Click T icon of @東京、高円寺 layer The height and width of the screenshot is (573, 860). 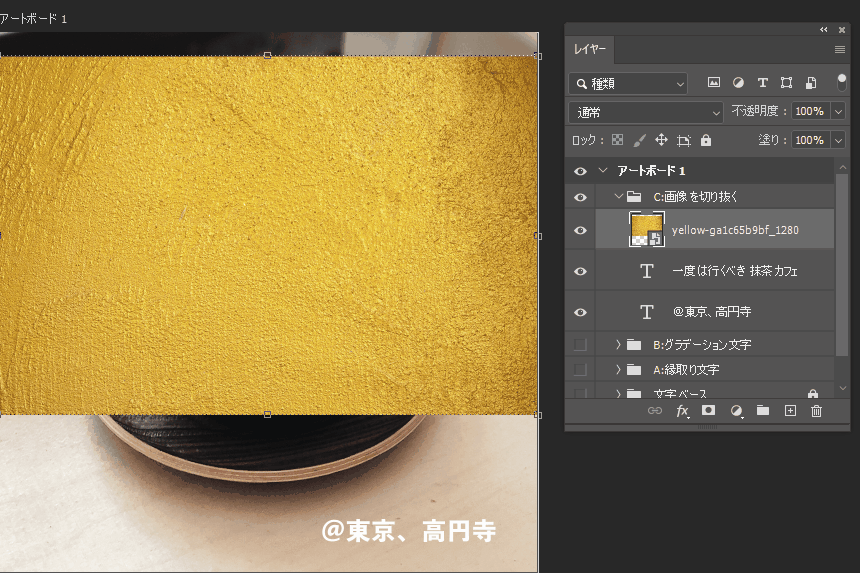[647, 312]
